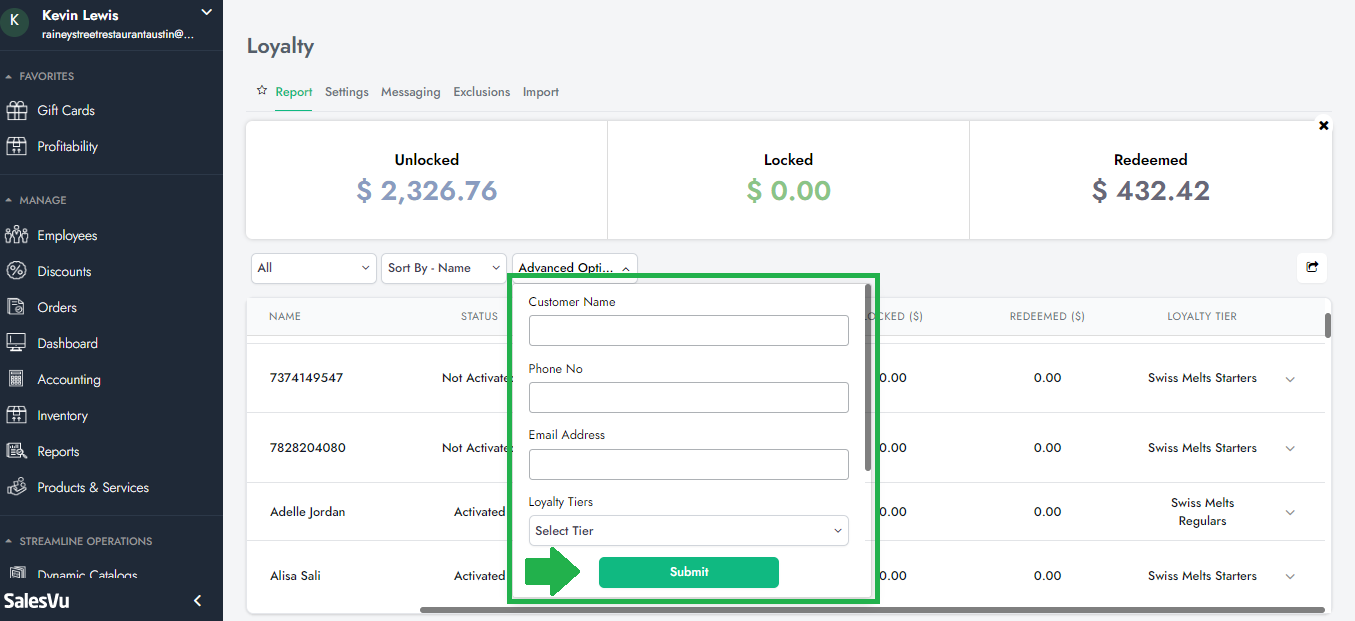Open Accounting calculator icon
This screenshot has width=1355, height=621.
(16, 379)
